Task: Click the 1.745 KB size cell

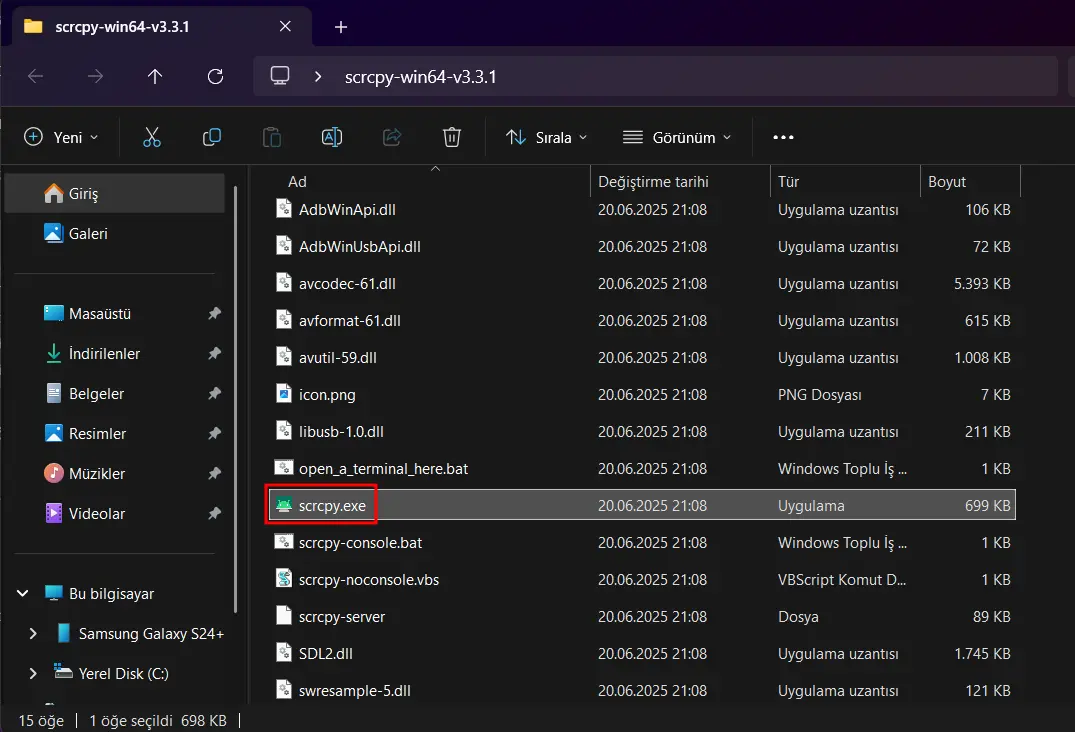Action: pyautogui.click(x=982, y=653)
